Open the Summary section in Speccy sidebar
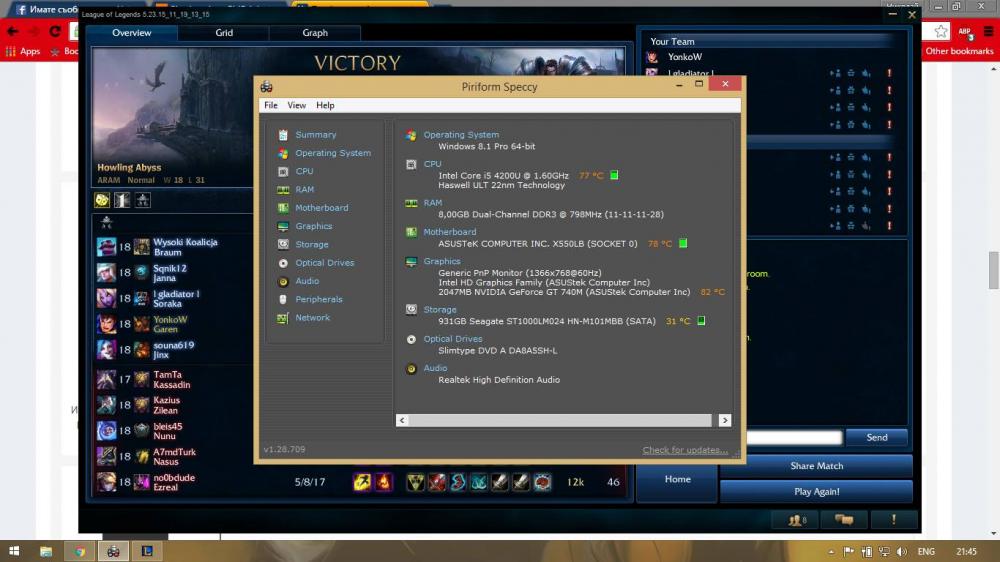Image resolution: width=1000 pixels, height=562 pixels. point(316,135)
